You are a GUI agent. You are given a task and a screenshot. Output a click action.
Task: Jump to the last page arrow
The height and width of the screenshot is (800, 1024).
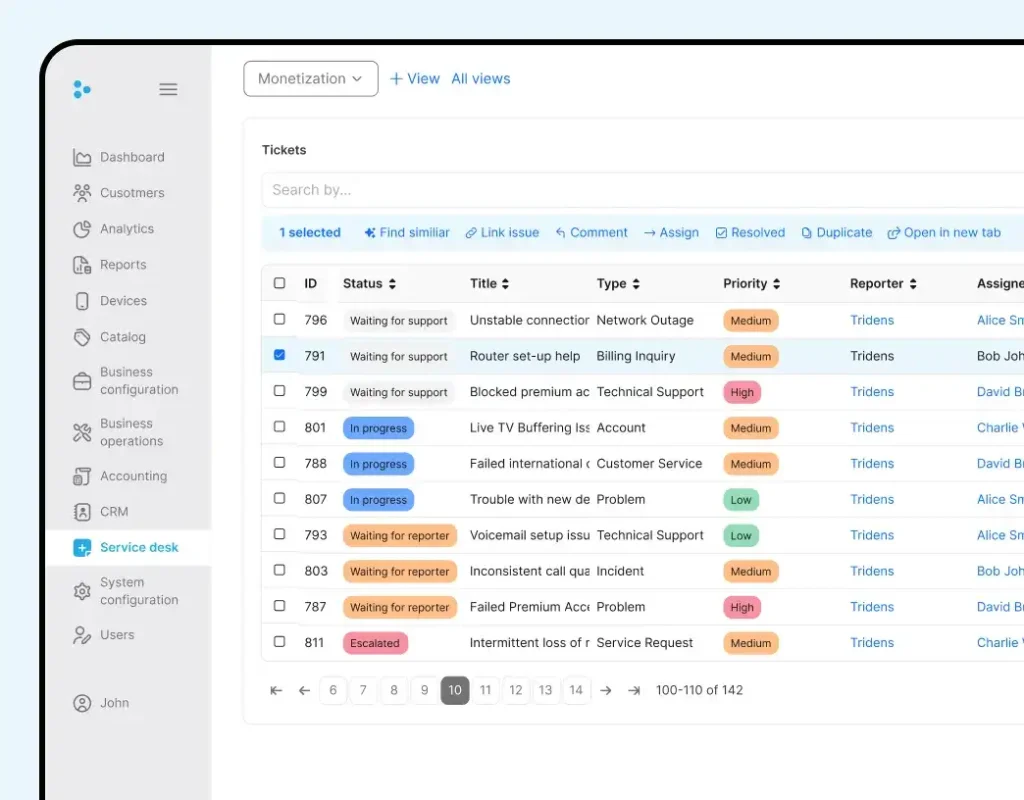tap(634, 690)
